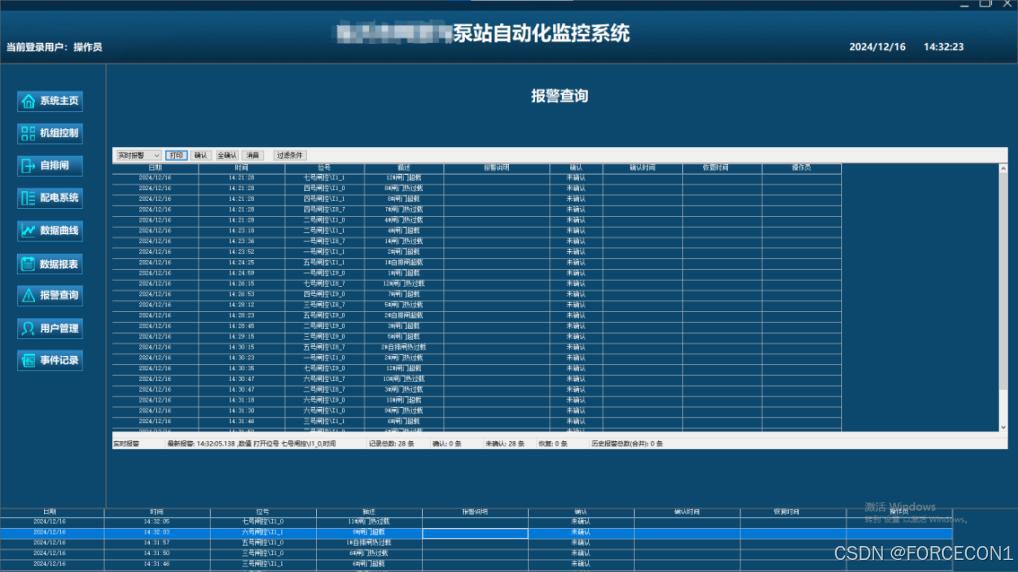Click scroll-down arrow of alarm table scrollbar
This screenshot has width=1018, height=572.
click(x=1003, y=427)
